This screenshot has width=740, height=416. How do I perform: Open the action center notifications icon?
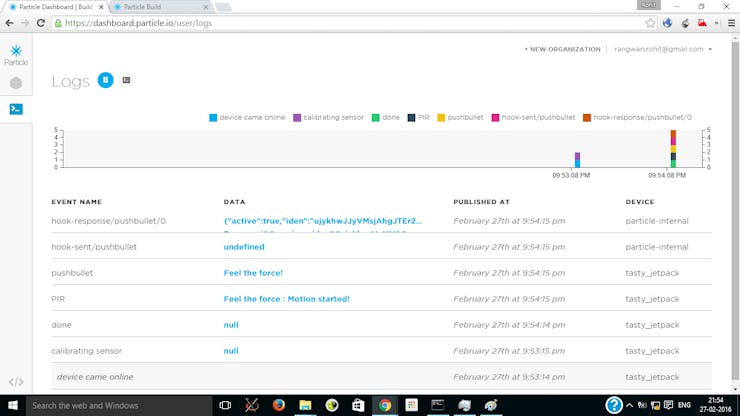tap(668, 405)
